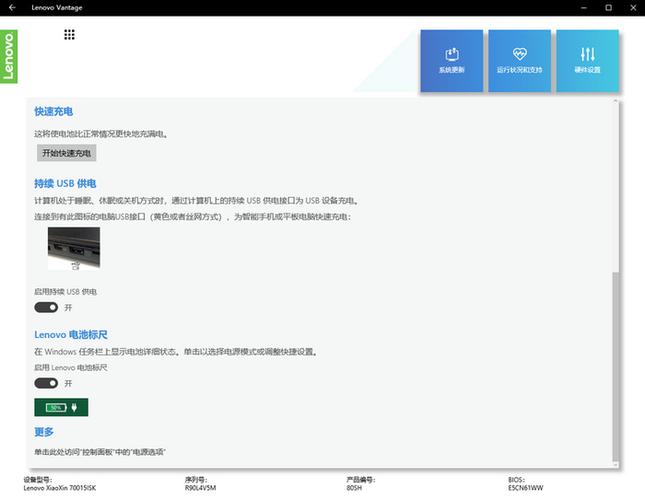
Task: Click the USB port photo thumbnail
Action: pos(74,248)
